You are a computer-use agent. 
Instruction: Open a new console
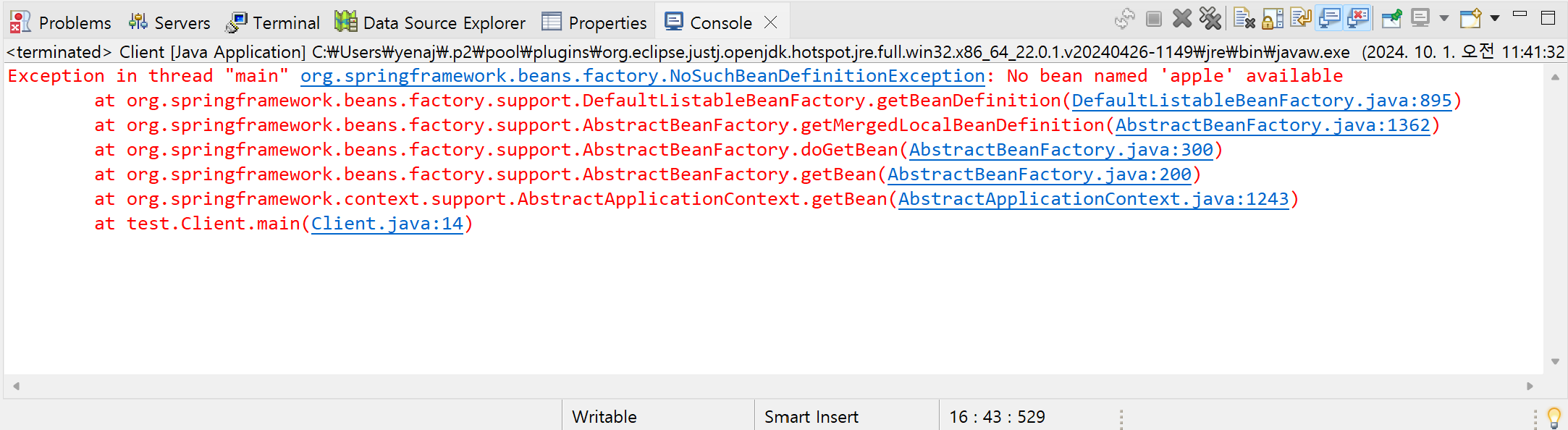pos(1470,20)
